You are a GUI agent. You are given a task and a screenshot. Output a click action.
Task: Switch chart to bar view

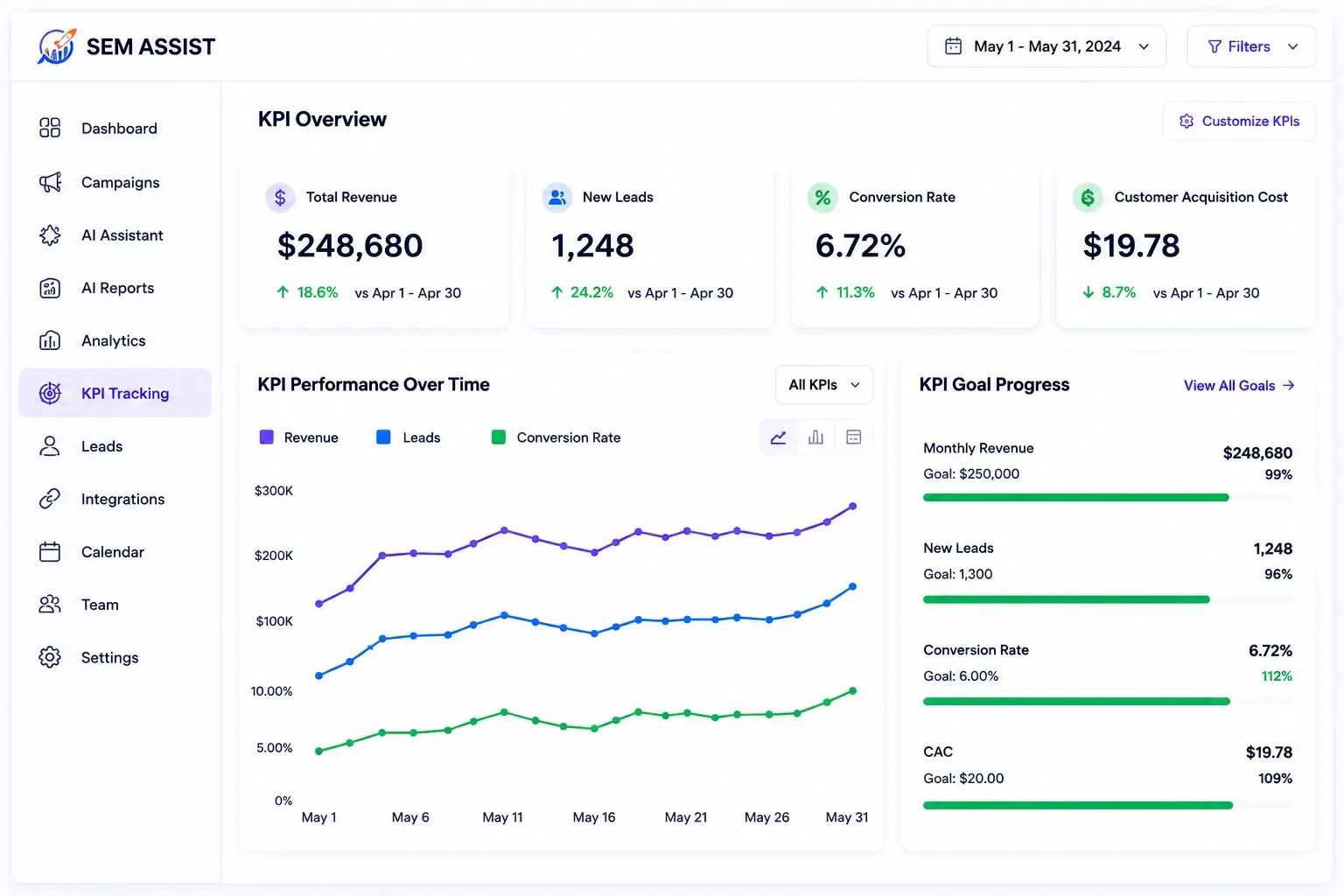point(815,437)
